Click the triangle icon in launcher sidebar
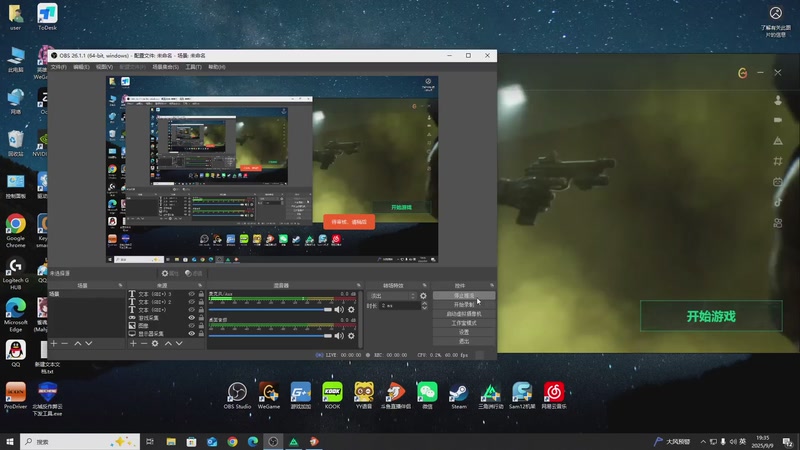Viewport: 800px width, 450px height. tap(778, 140)
